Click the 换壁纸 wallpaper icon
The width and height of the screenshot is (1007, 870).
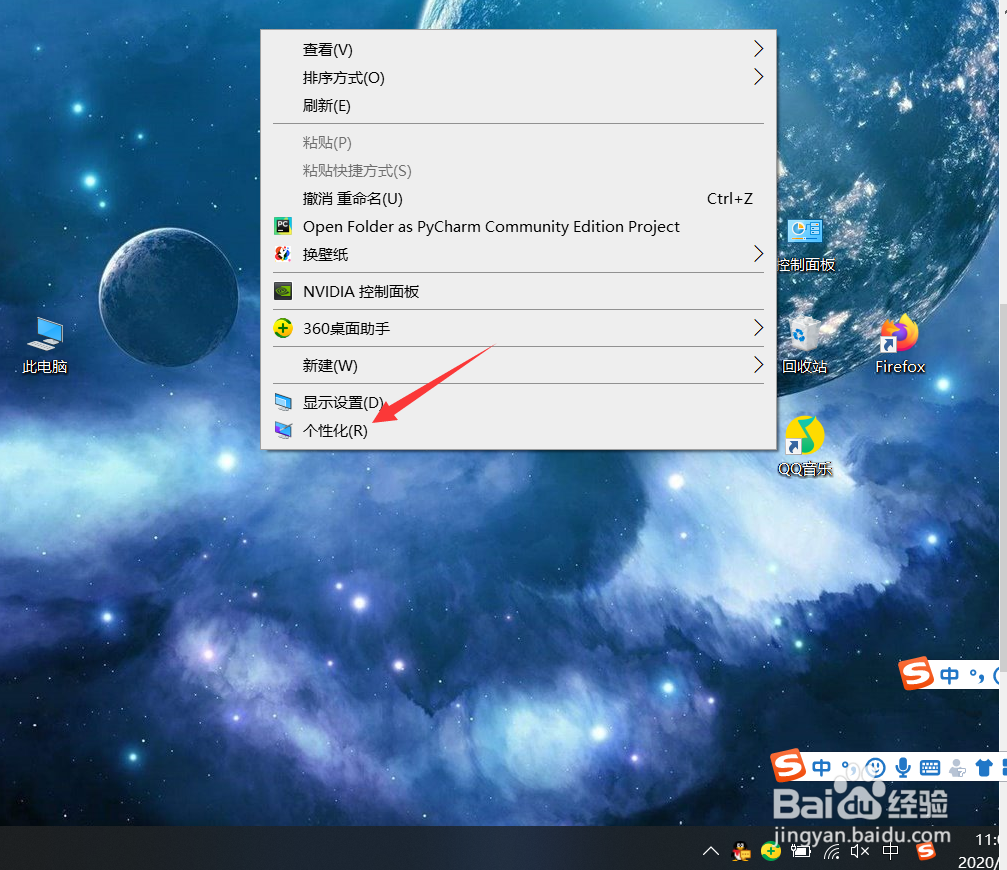coord(283,254)
